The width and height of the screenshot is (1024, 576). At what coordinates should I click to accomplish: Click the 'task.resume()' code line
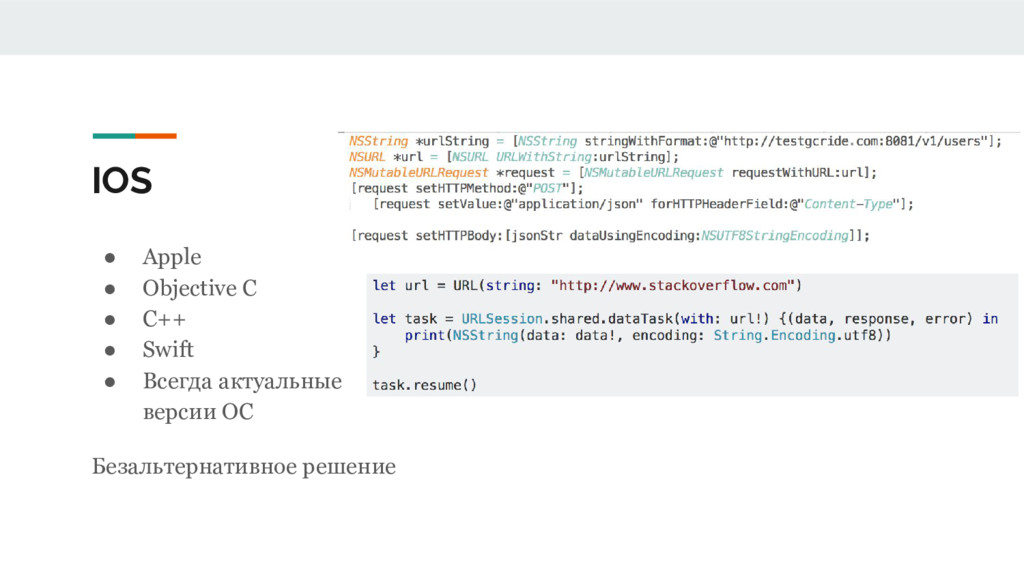[x=424, y=385]
